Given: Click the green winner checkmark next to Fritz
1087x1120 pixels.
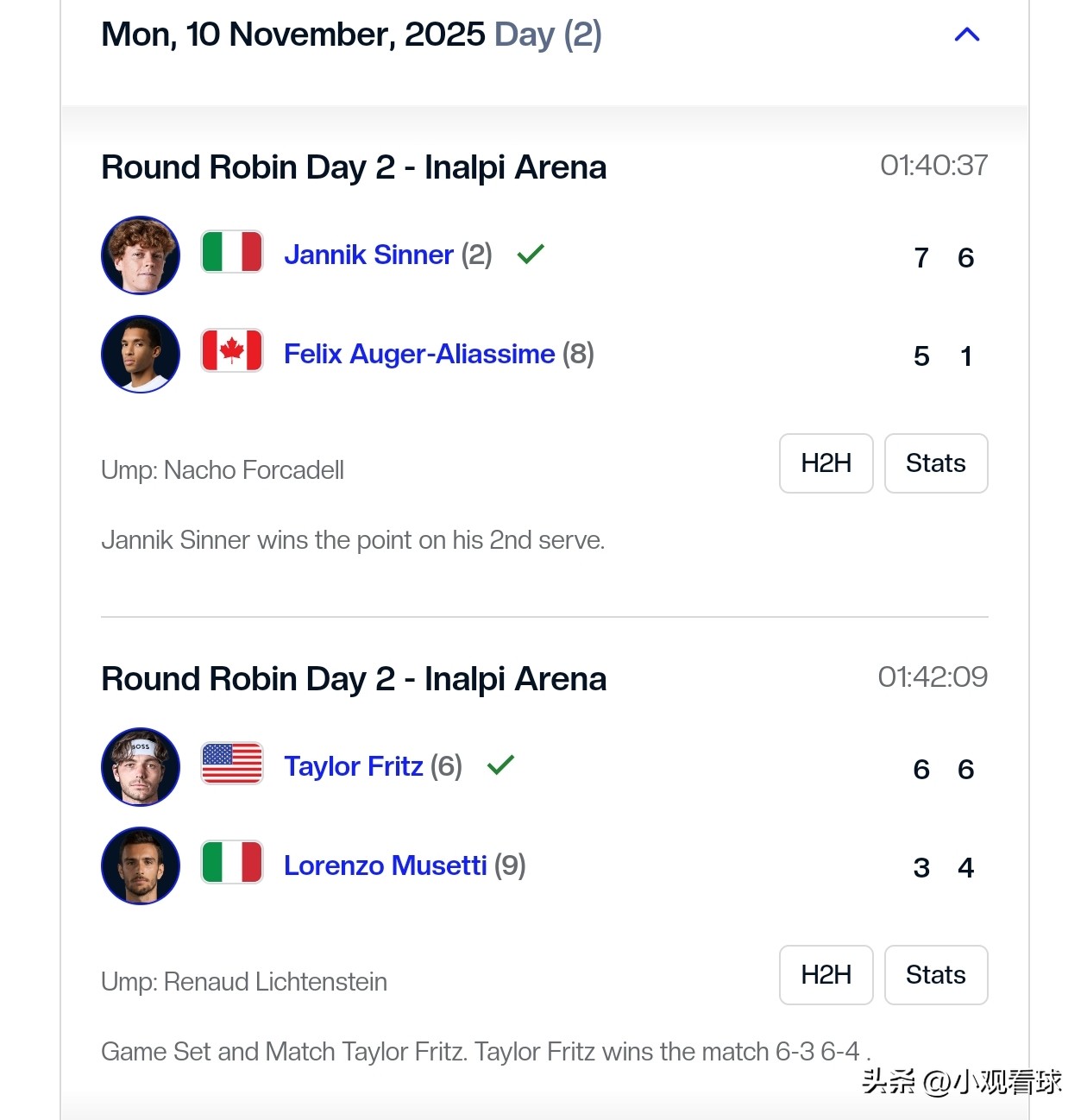Looking at the screenshot, I should 500,764.
